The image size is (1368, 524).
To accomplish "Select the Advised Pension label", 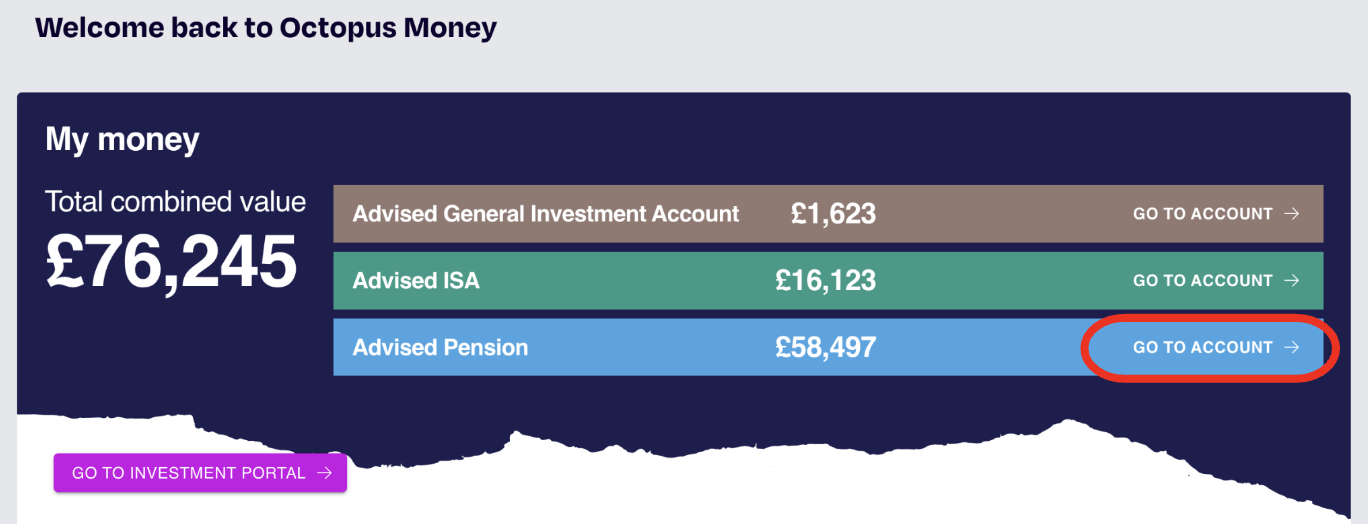I will click(440, 348).
